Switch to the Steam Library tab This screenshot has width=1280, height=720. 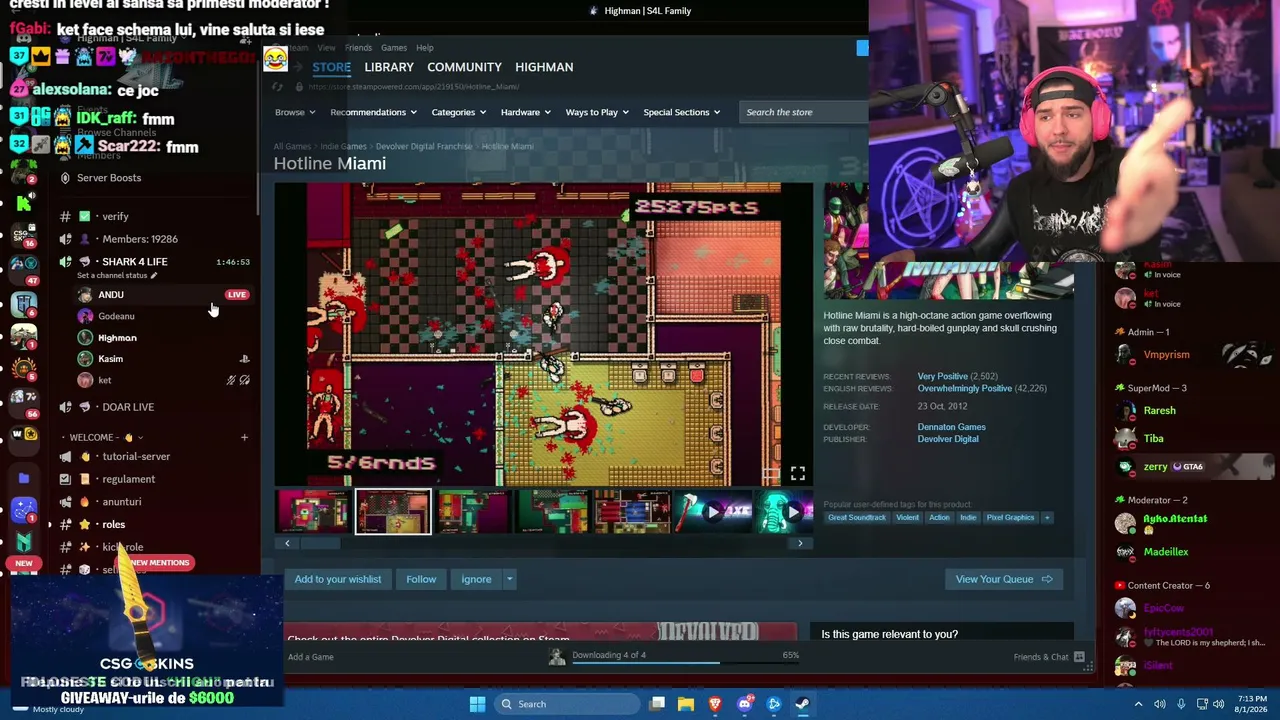point(389,67)
